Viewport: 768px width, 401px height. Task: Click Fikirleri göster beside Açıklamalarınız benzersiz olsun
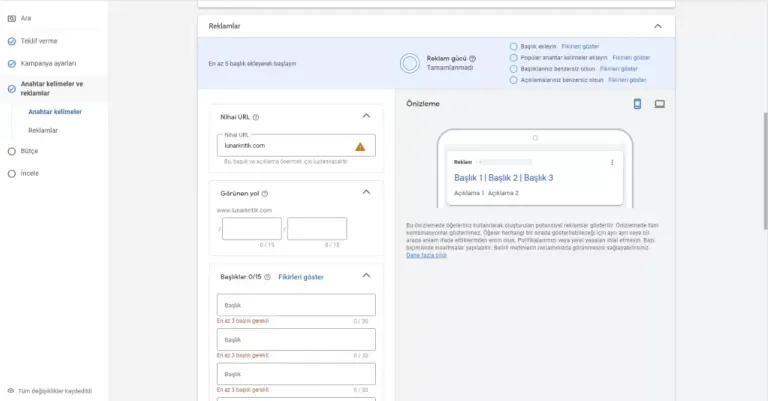pos(627,80)
